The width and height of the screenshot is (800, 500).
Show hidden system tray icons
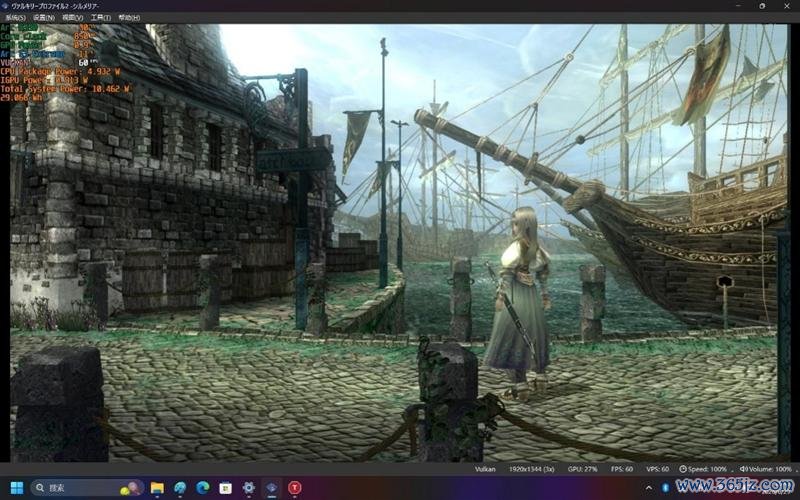pyautogui.click(x=648, y=488)
